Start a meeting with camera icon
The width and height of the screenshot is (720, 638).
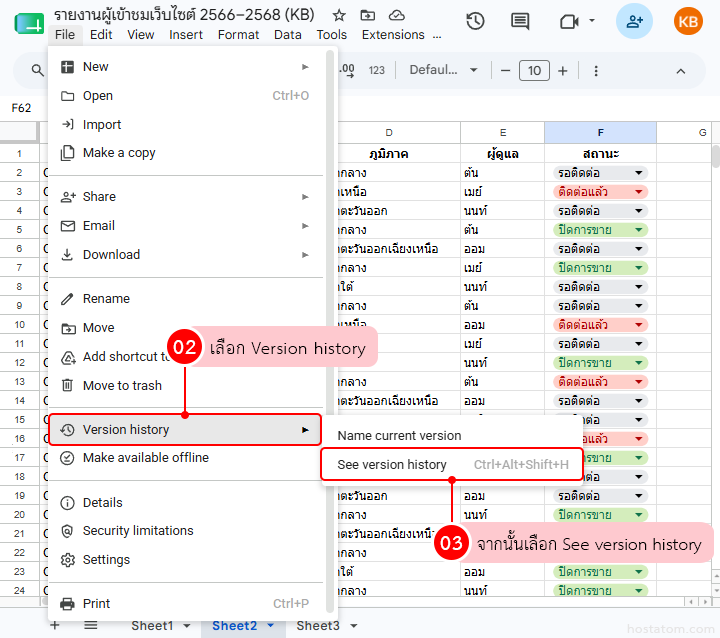click(569, 21)
